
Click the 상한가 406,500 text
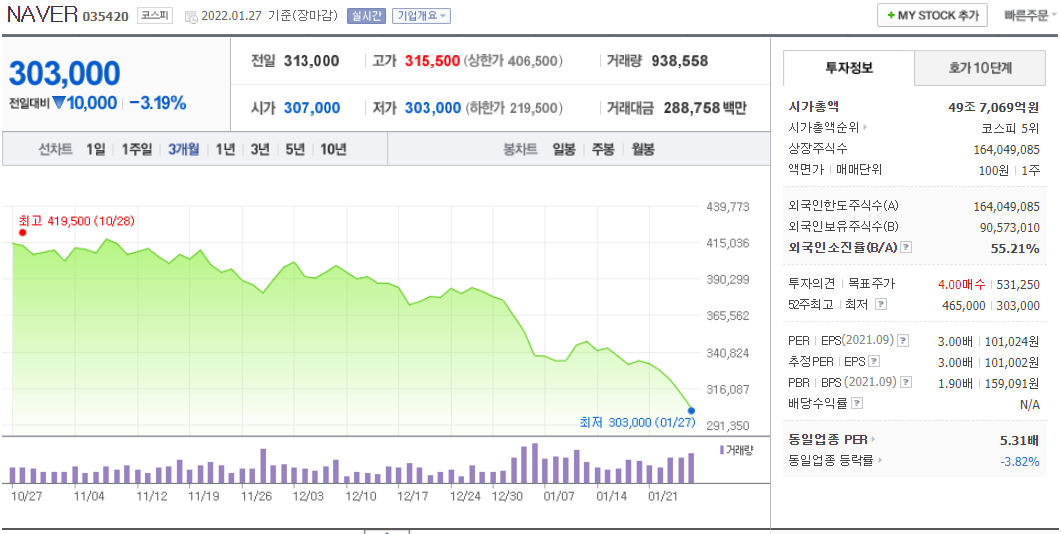[x=514, y=62]
